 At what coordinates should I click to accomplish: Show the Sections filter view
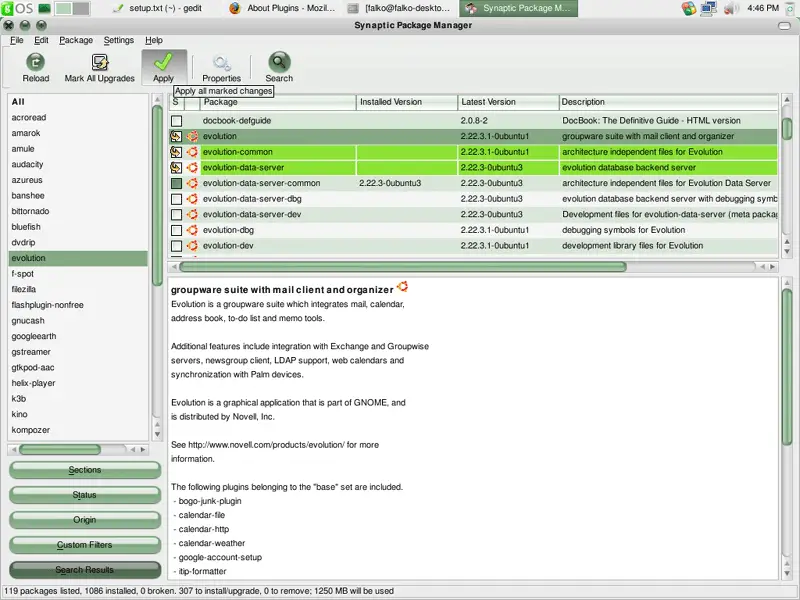pyautogui.click(x=85, y=470)
